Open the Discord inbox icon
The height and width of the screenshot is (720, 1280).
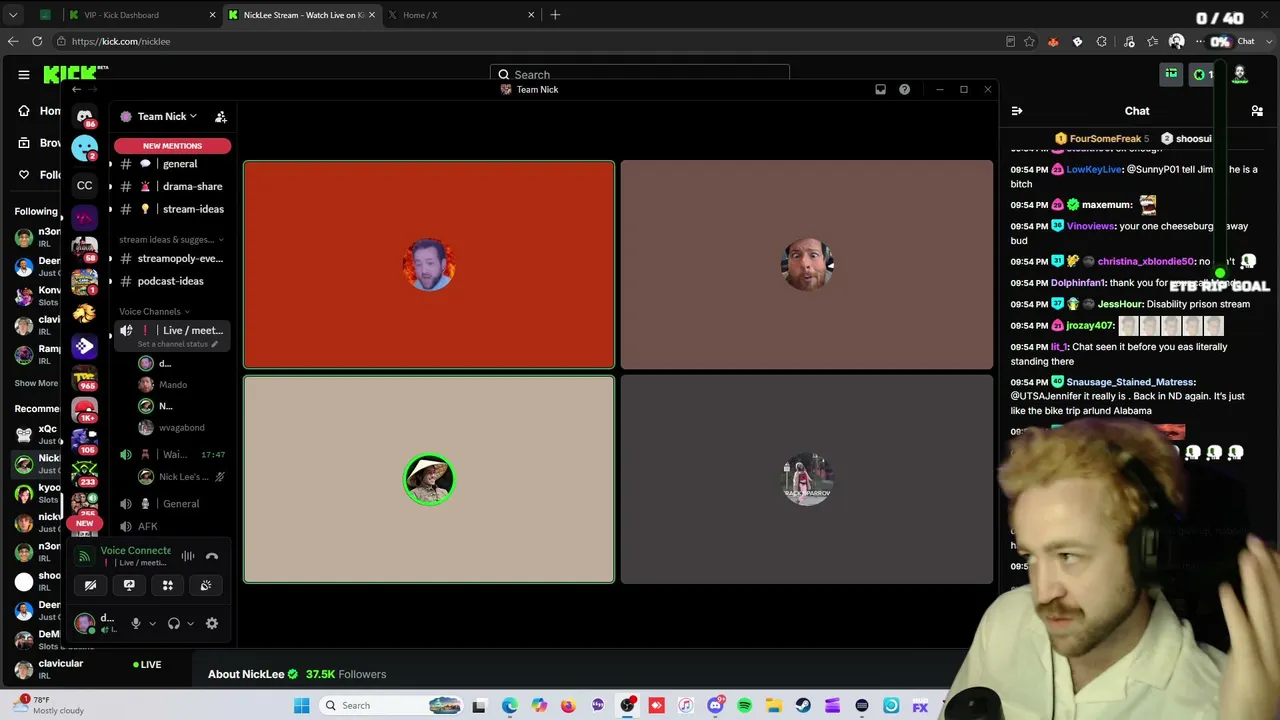(880, 89)
